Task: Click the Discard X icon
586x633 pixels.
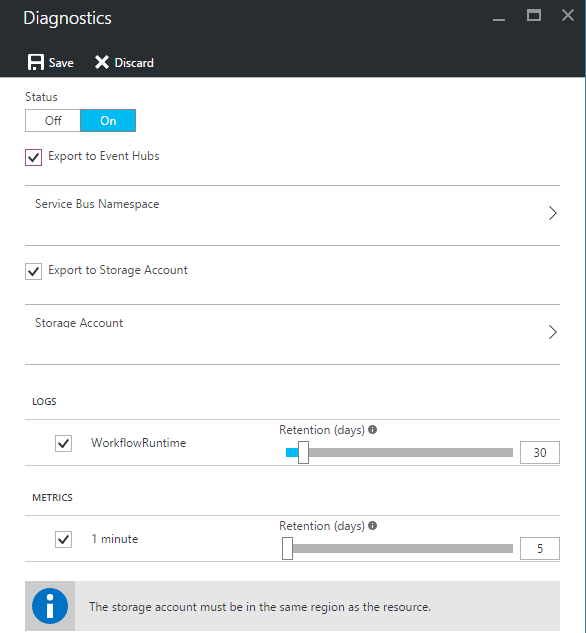Action: click(x=102, y=62)
